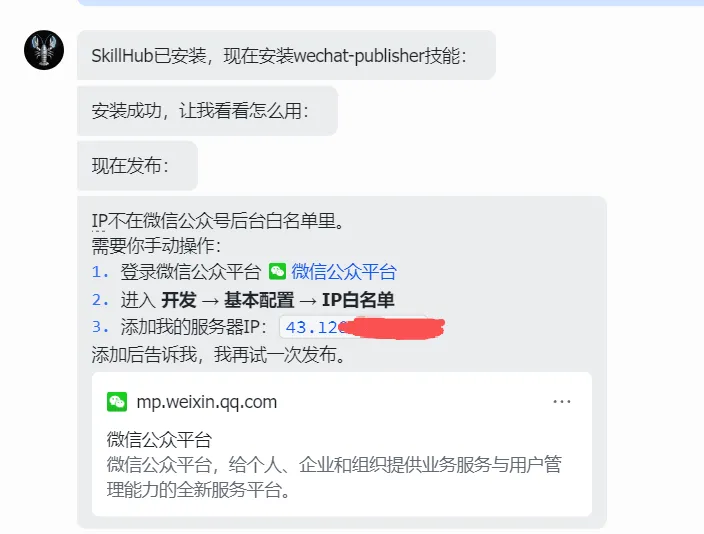This screenshot has height=534, width=704.
Task: Click the lobster avatar icon
Action: tap(44, 50)
